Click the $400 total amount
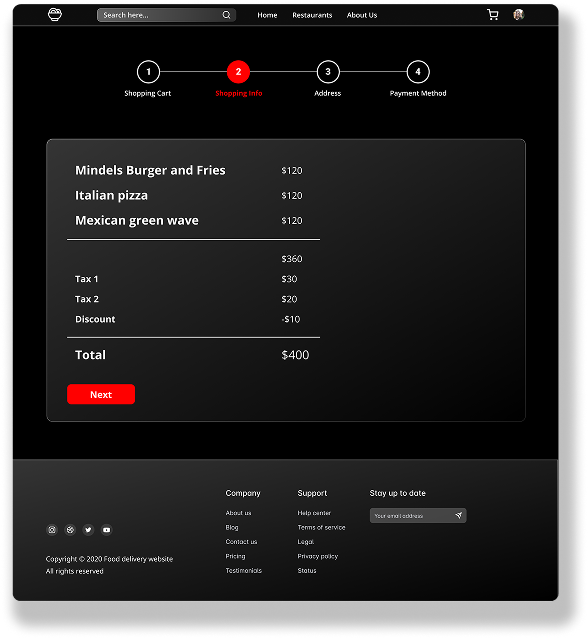 [295, 355]
